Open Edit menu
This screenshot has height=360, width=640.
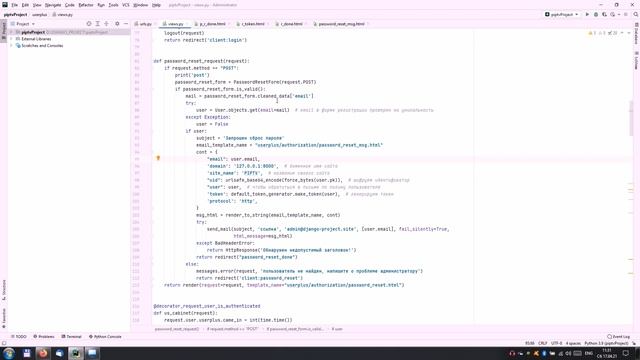25,5
